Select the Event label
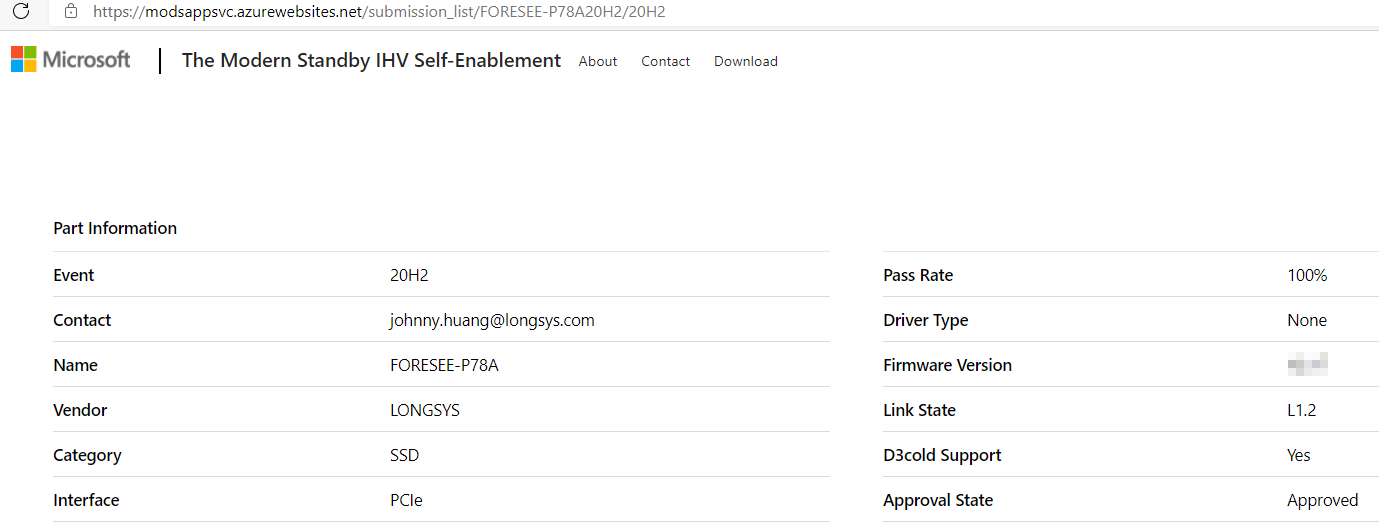 tap(74, 275)
